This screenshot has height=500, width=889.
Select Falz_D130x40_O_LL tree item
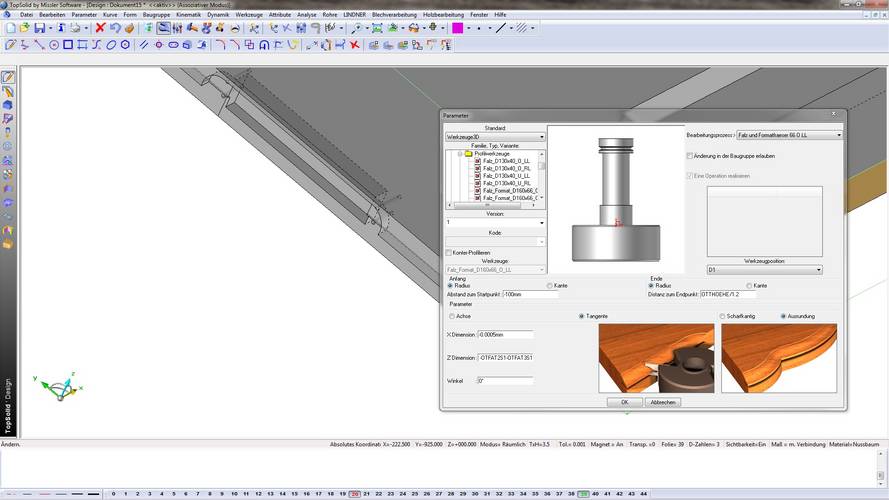coord(506,161)
